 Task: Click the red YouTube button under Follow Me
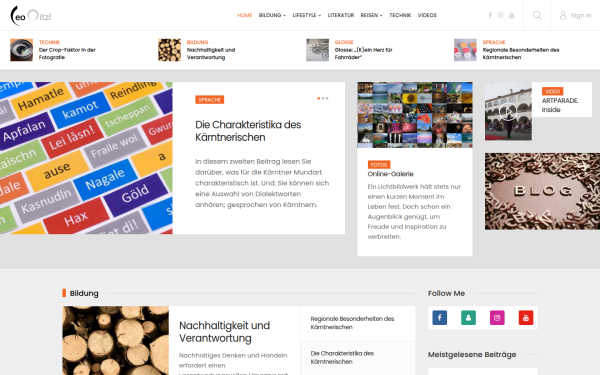(526, 318)
